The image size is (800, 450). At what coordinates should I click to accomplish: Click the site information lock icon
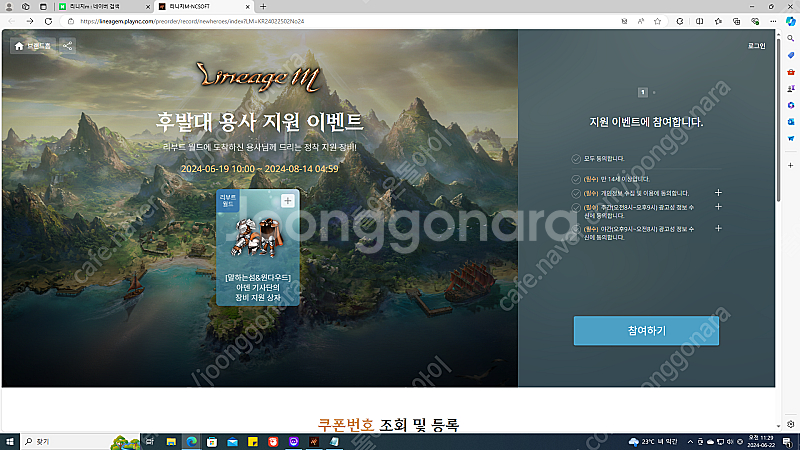coord(71,21)
